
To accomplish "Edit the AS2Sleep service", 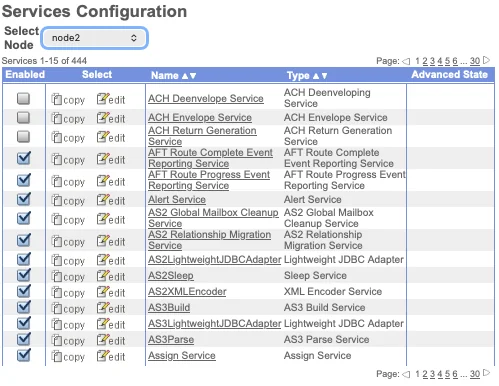I will click(x=111, y=276).
